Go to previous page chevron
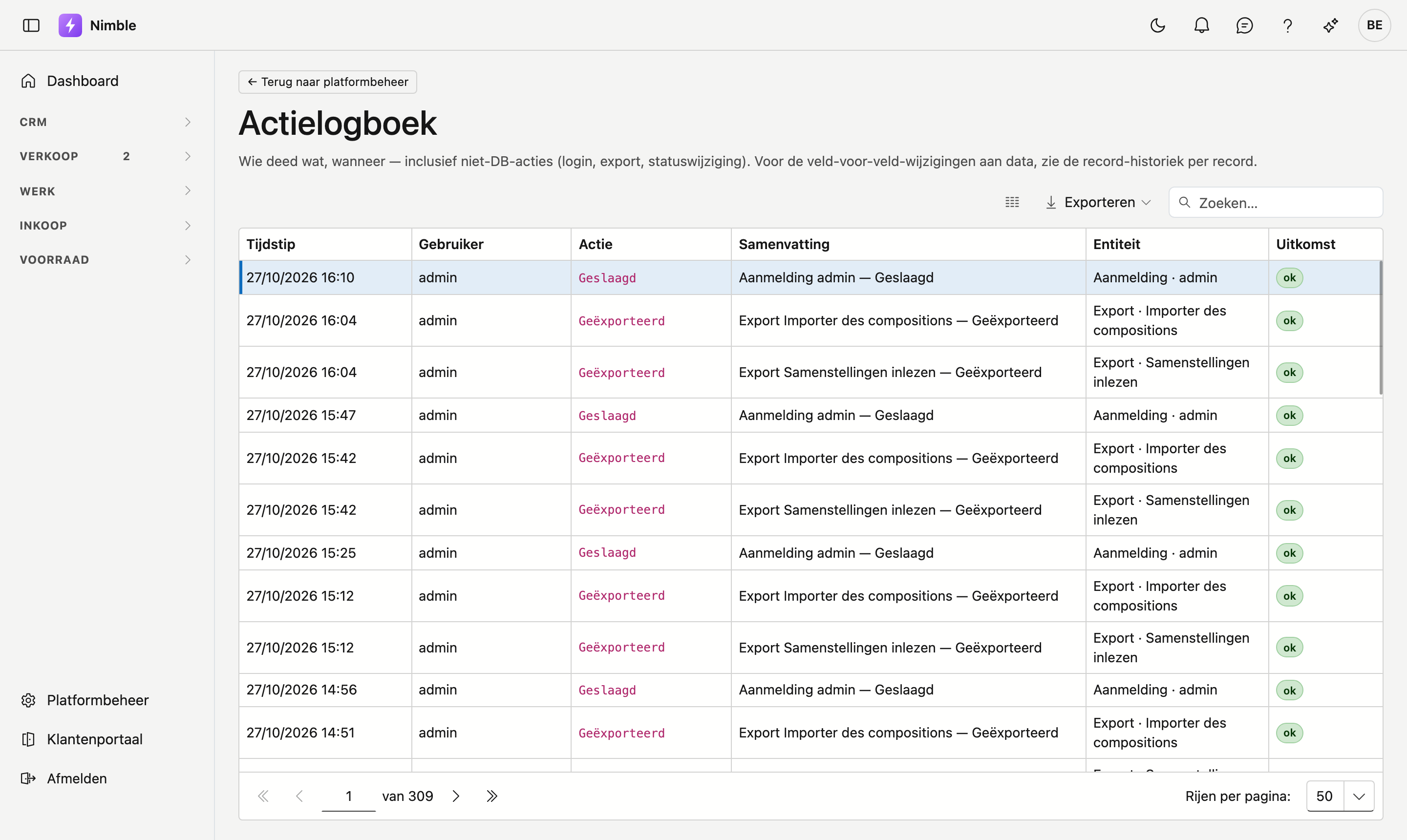Image resolution: width=1407 pixels, height=840 pixels. point(299,796)
